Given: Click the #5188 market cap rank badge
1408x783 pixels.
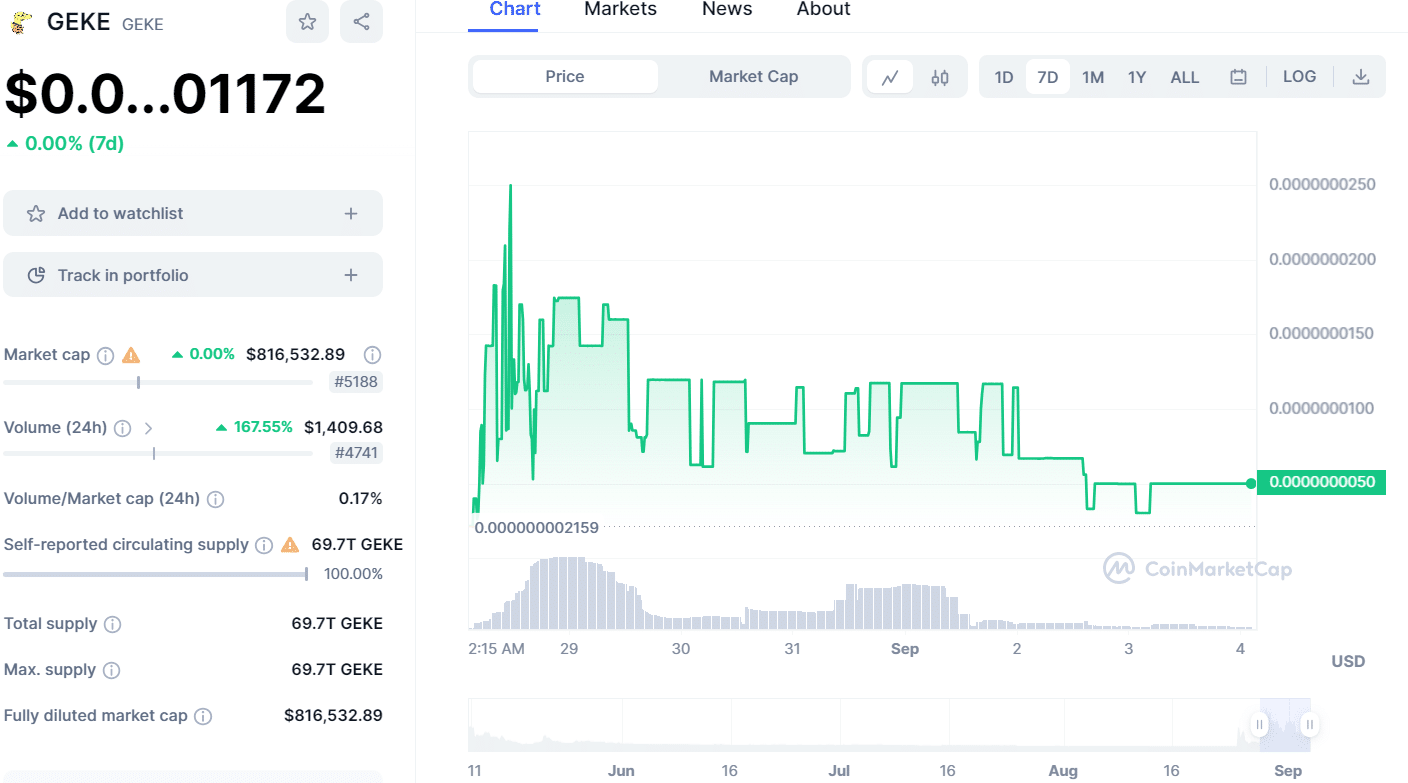Looking at the screenshot, I should (x=356, y=382).
